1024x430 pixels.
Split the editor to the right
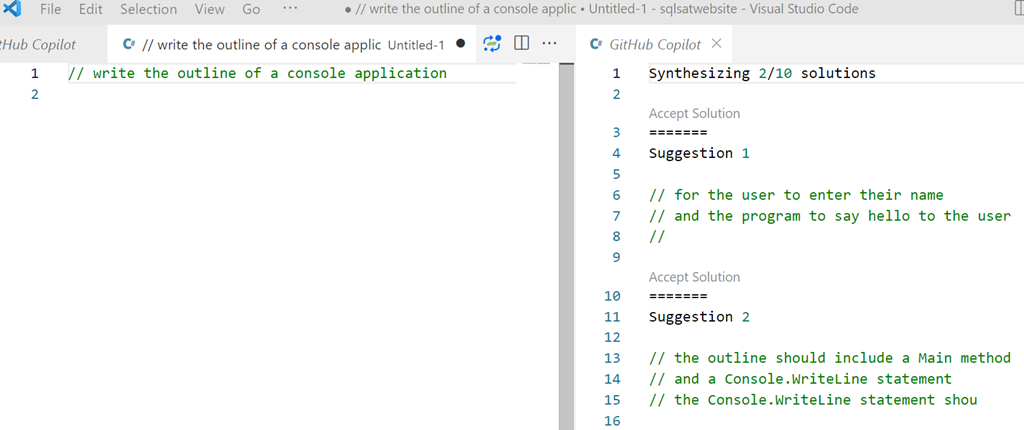coord(521,44)
